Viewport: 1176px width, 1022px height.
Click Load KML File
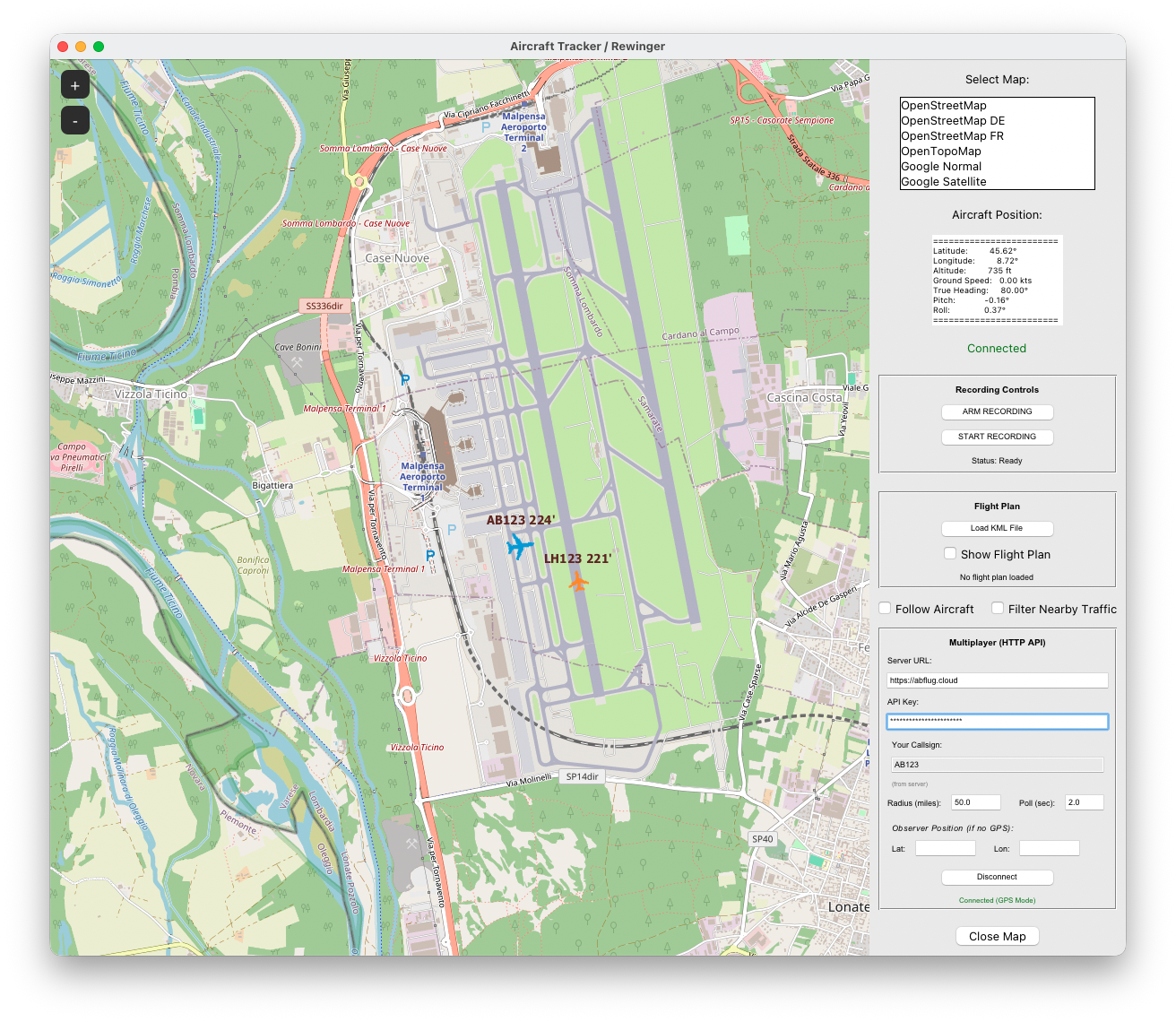[x=997, y=528]
